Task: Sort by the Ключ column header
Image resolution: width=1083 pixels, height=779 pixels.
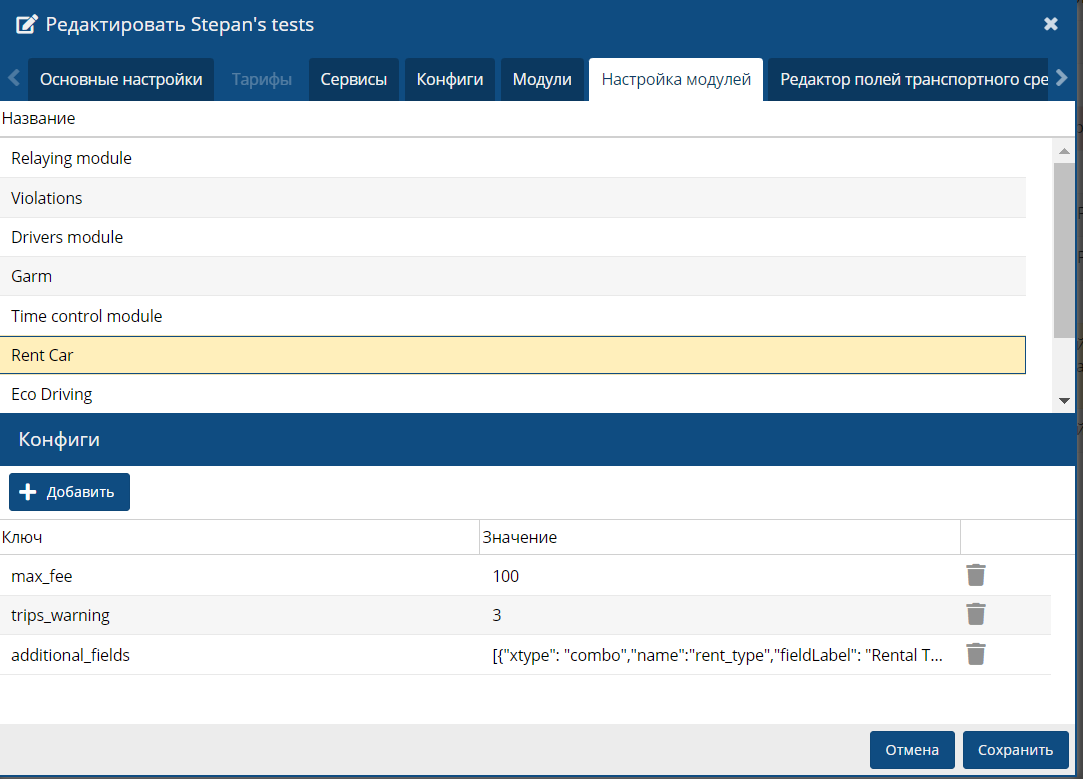Action: 239,537
